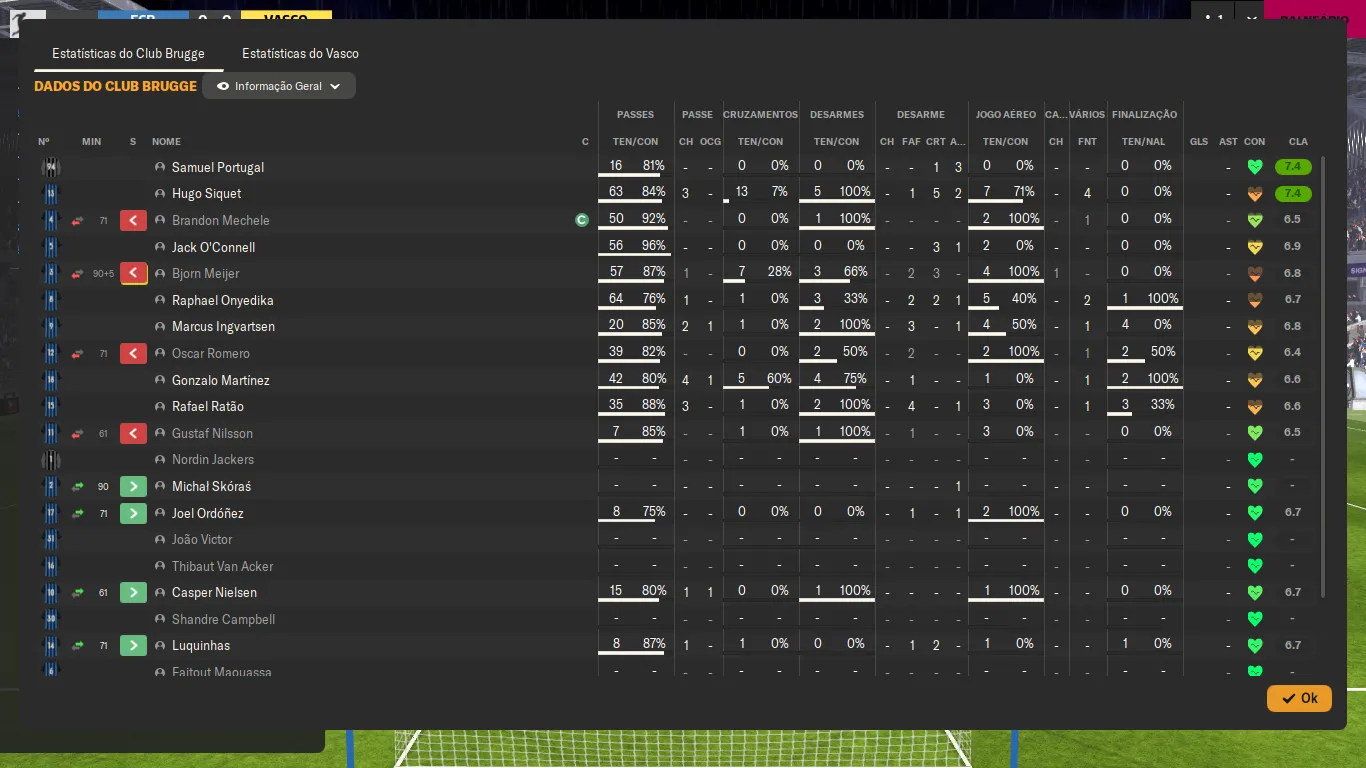Click Samuel Portugal's 7.4 rating badge

[1293, 167]
